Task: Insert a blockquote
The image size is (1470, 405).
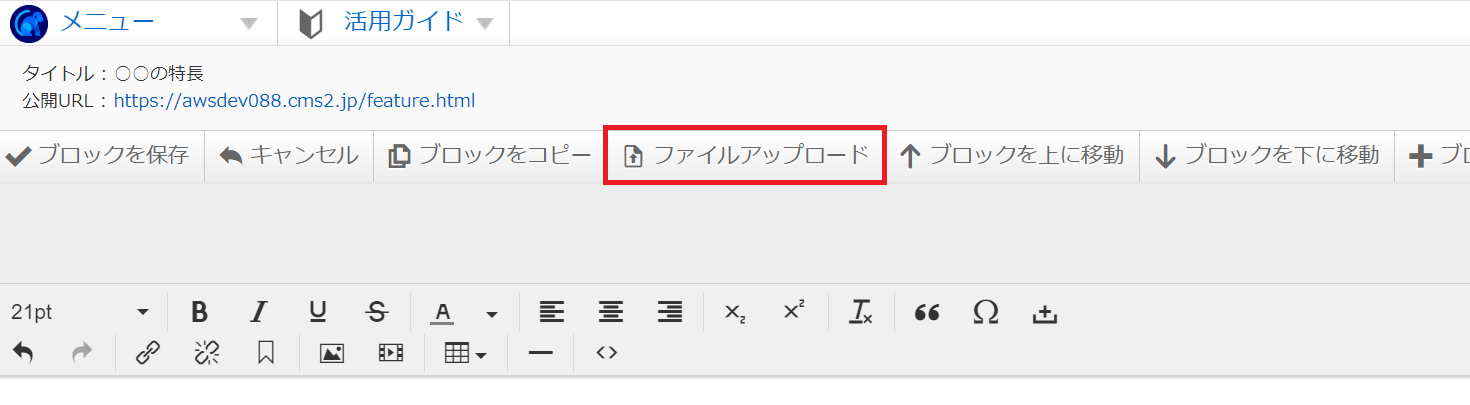Action: tap(927, 313)
